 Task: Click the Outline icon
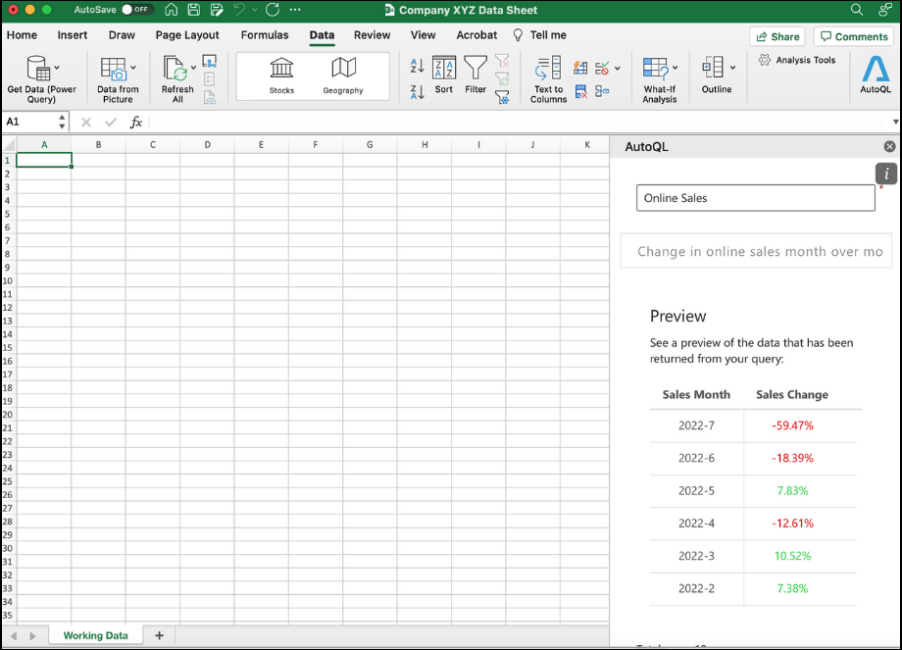713,67
